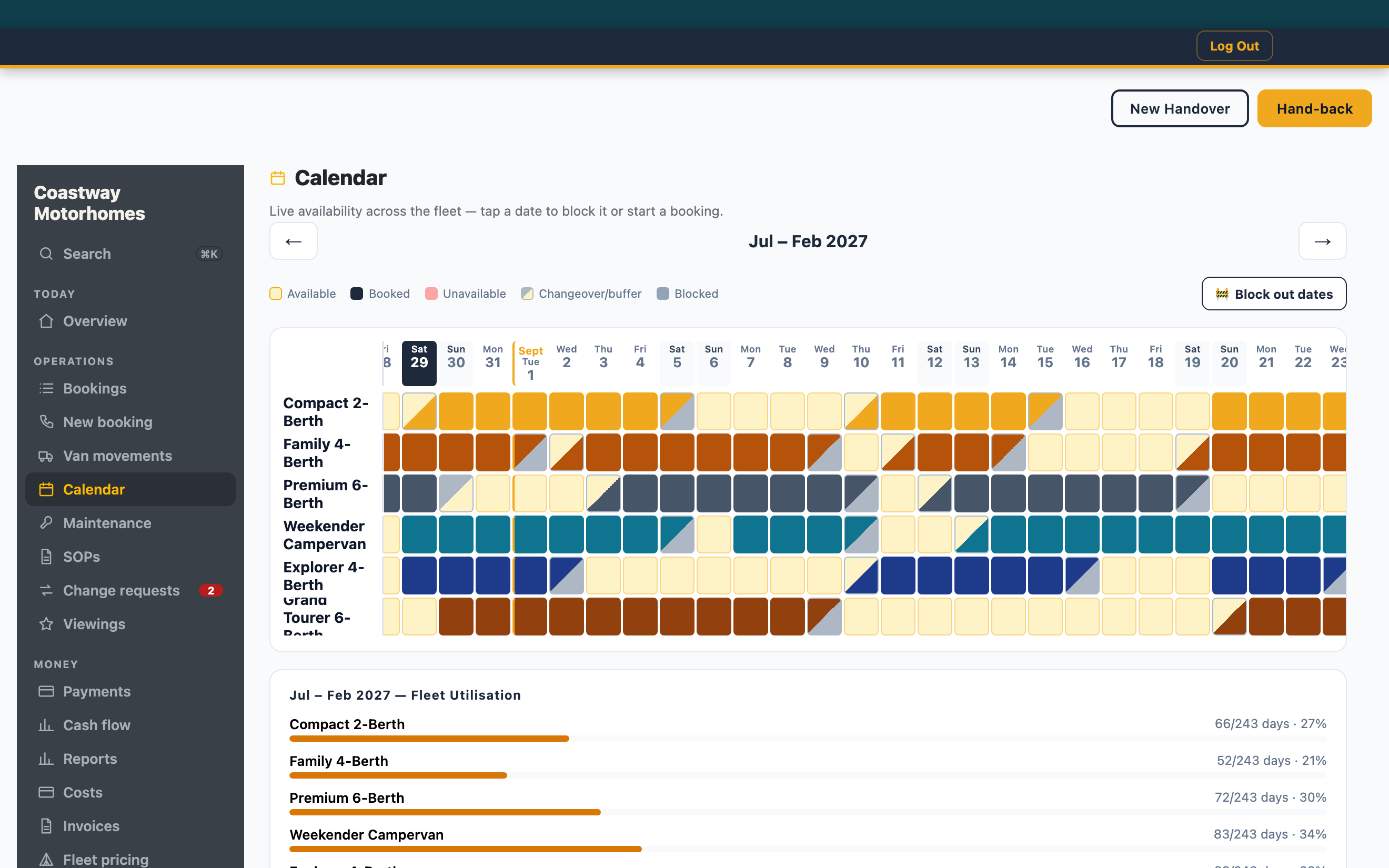Click the Maintenance wrench icon
The width and height of the screenshot is (1389, 868).
pyautogui.click(x=46, y=523)
